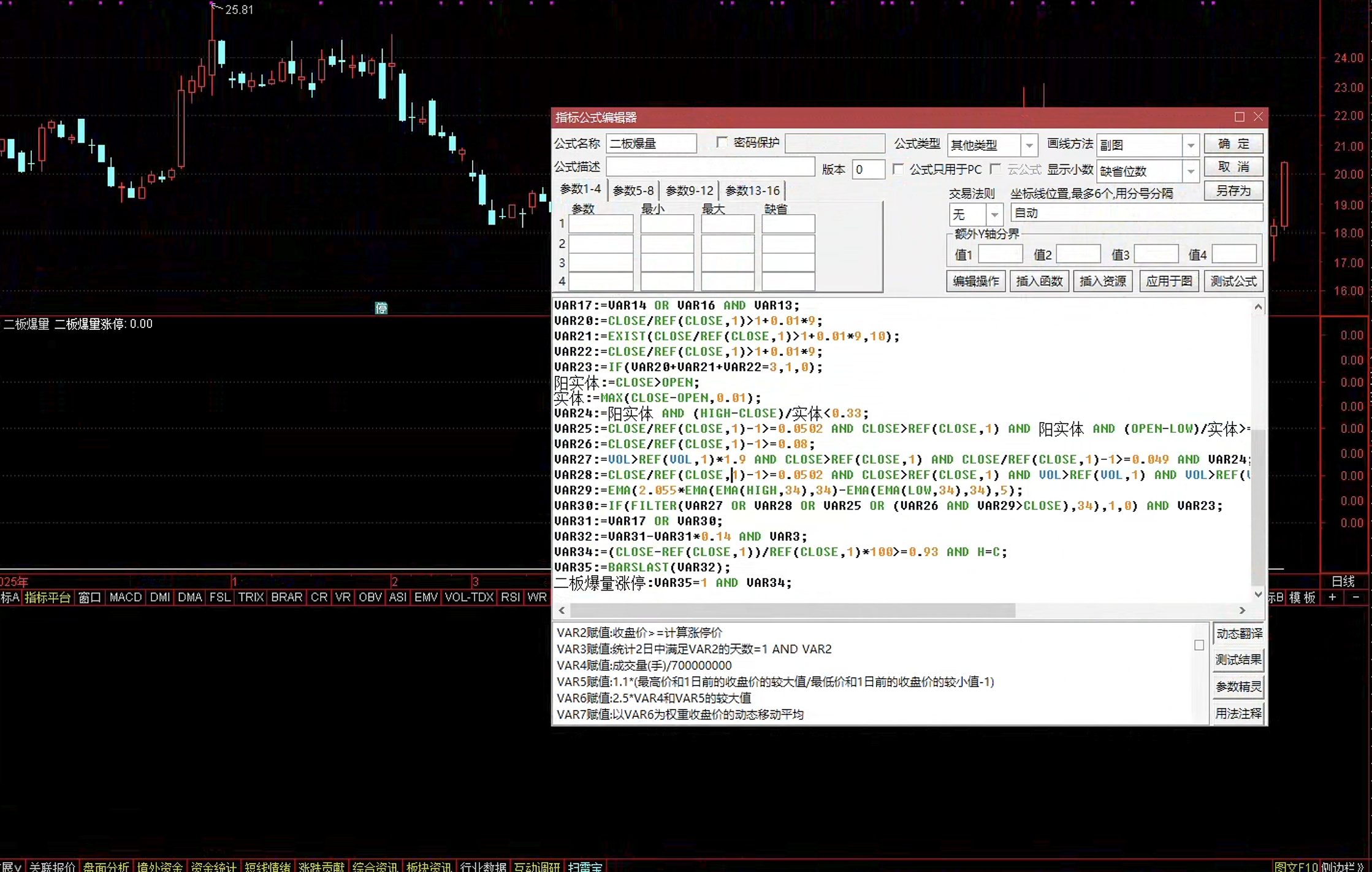This screenshot has height=872, width=1372.
Task: Click scroll-up arrow in formula code editor
Action: [x=1258, y=307]
